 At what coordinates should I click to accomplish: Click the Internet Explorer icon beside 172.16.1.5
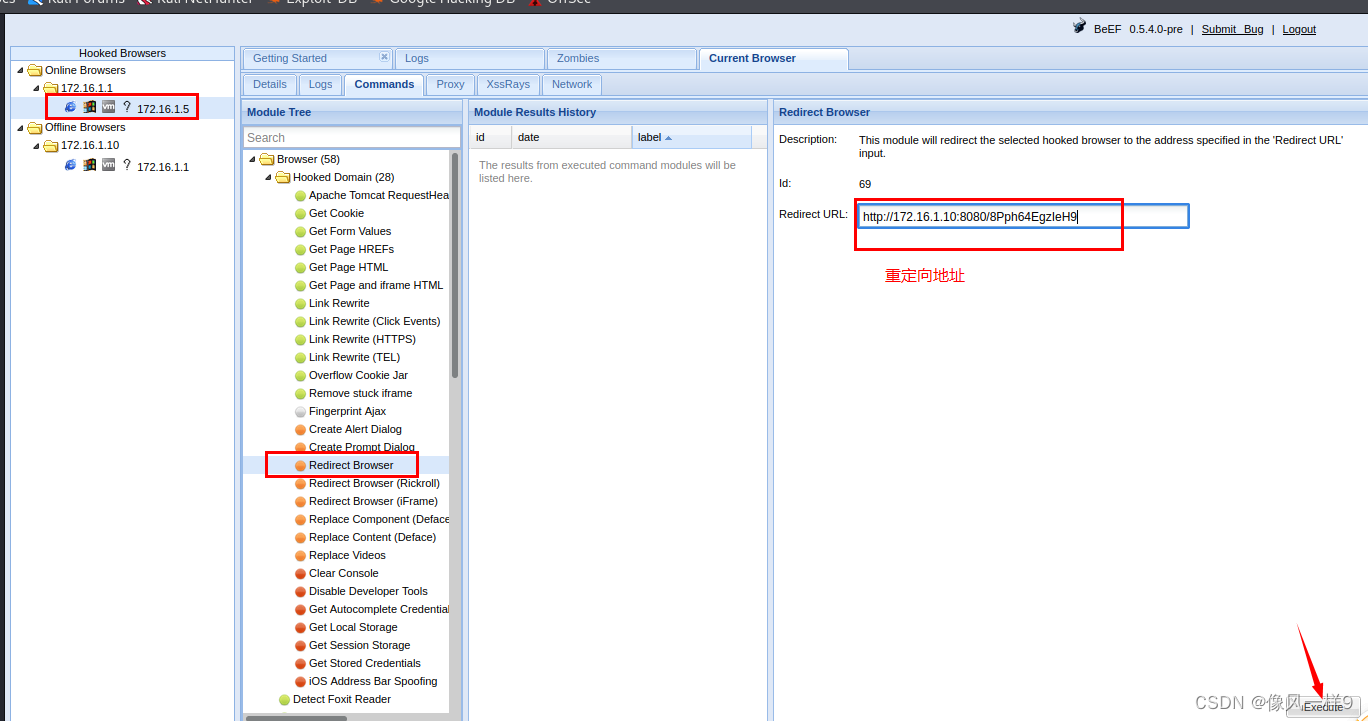(70, 107)
